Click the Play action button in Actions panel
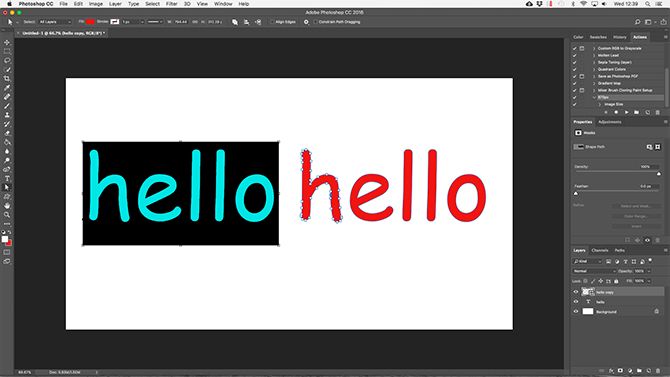The width and height of the screenshot is (670, 377). [626, 112]
